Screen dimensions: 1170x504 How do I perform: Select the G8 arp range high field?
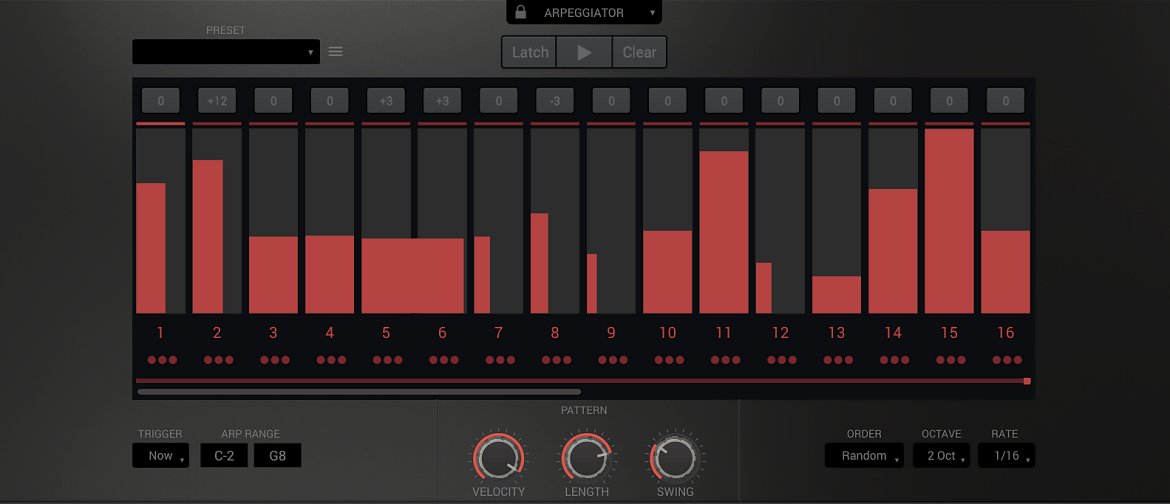[278, 455]
